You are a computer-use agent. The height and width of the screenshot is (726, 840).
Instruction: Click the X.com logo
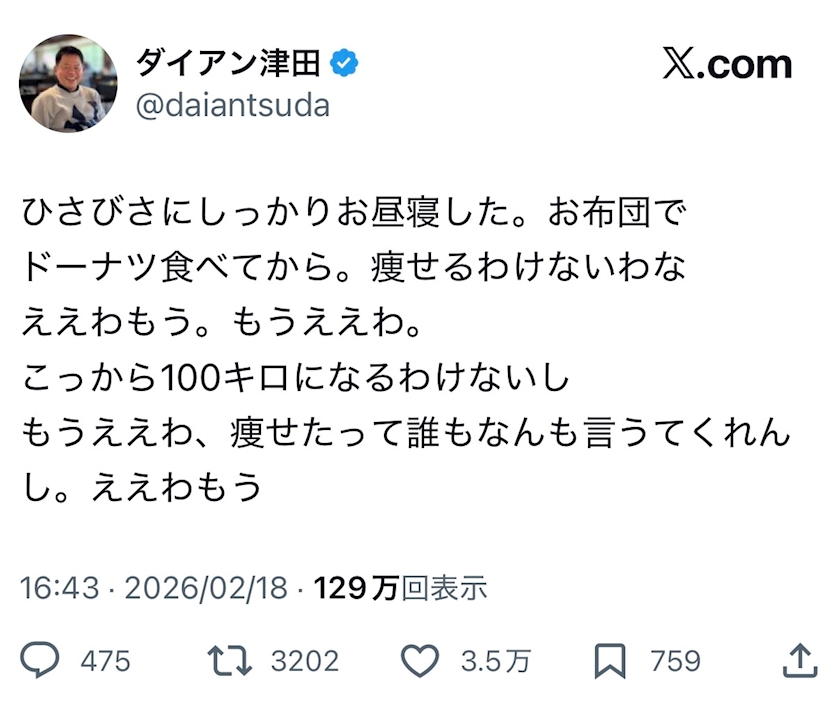click(x=727, y=65)
